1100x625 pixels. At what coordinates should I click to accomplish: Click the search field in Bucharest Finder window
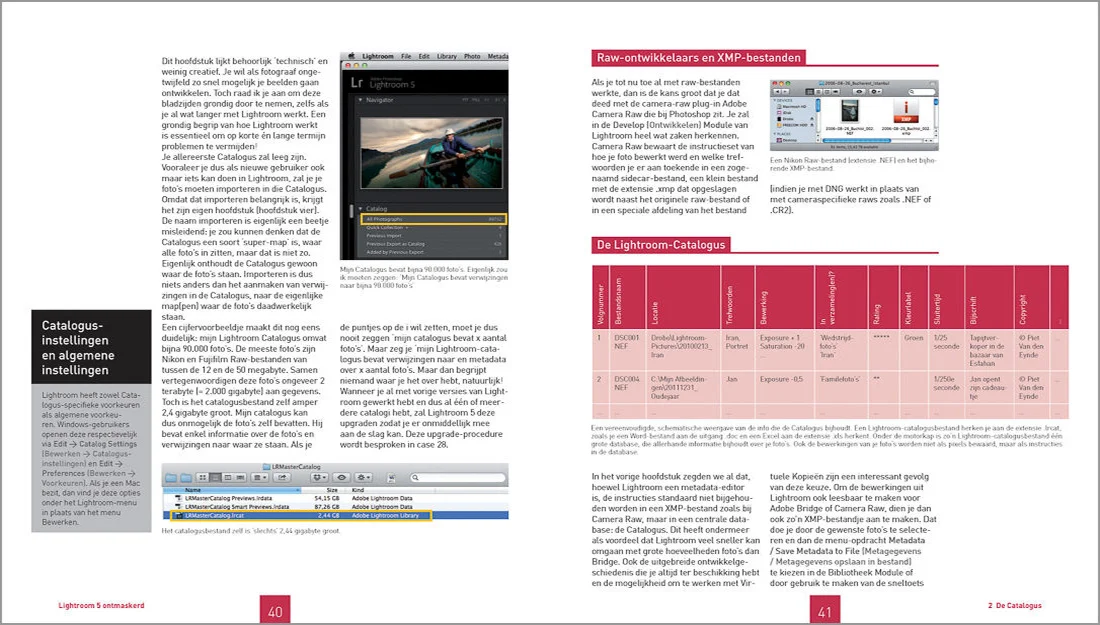[x=922, y=92]
